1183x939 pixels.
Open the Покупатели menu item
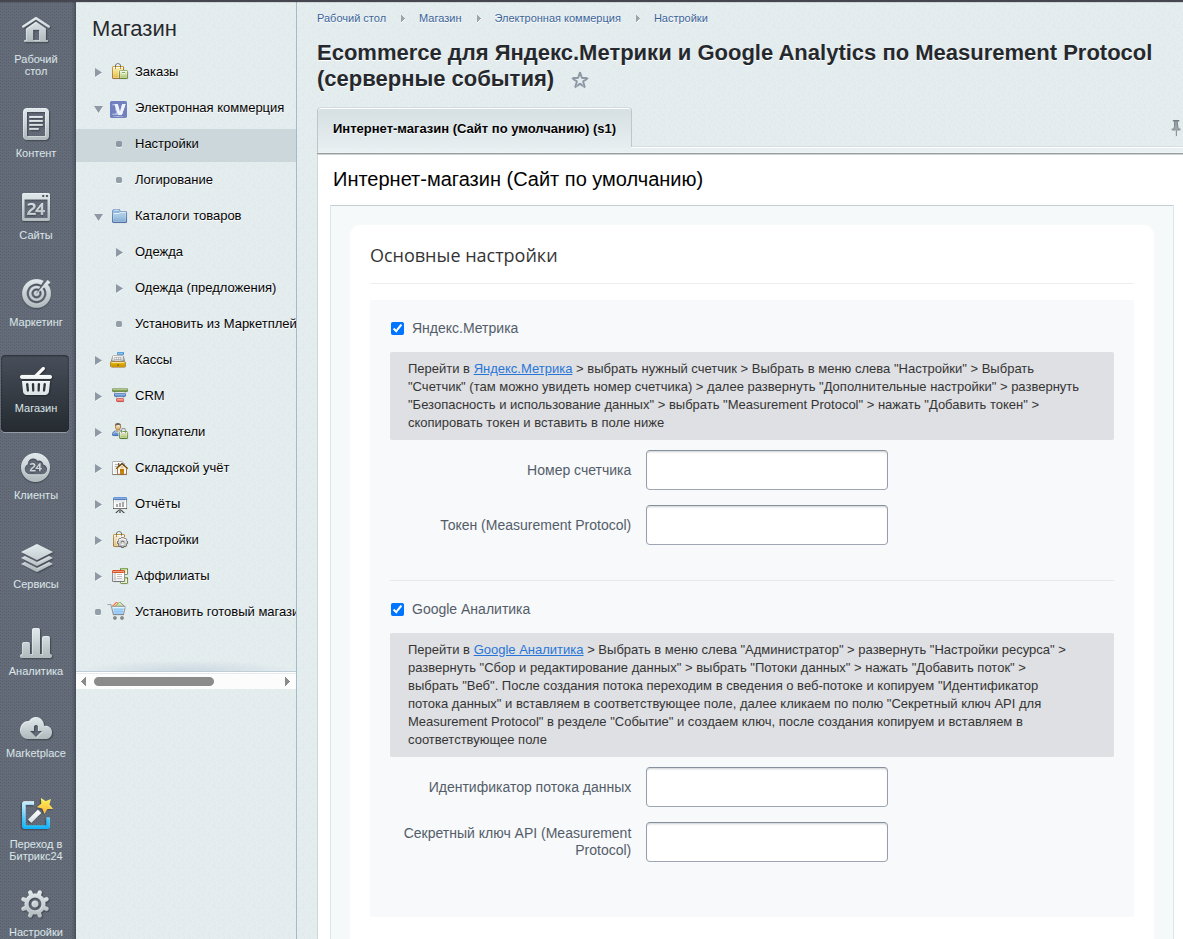coord(170,431)
